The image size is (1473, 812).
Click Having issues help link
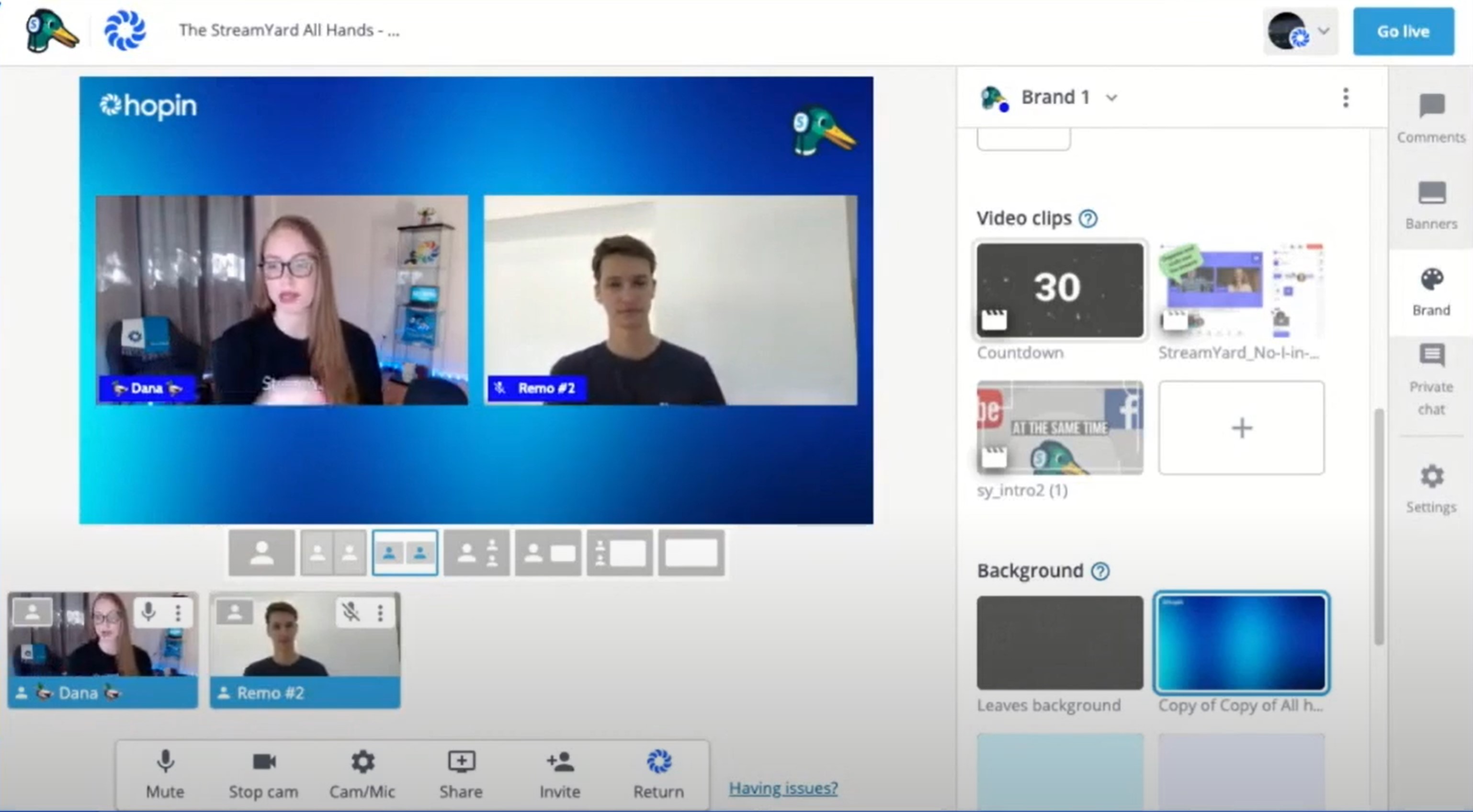pos(783,787)
